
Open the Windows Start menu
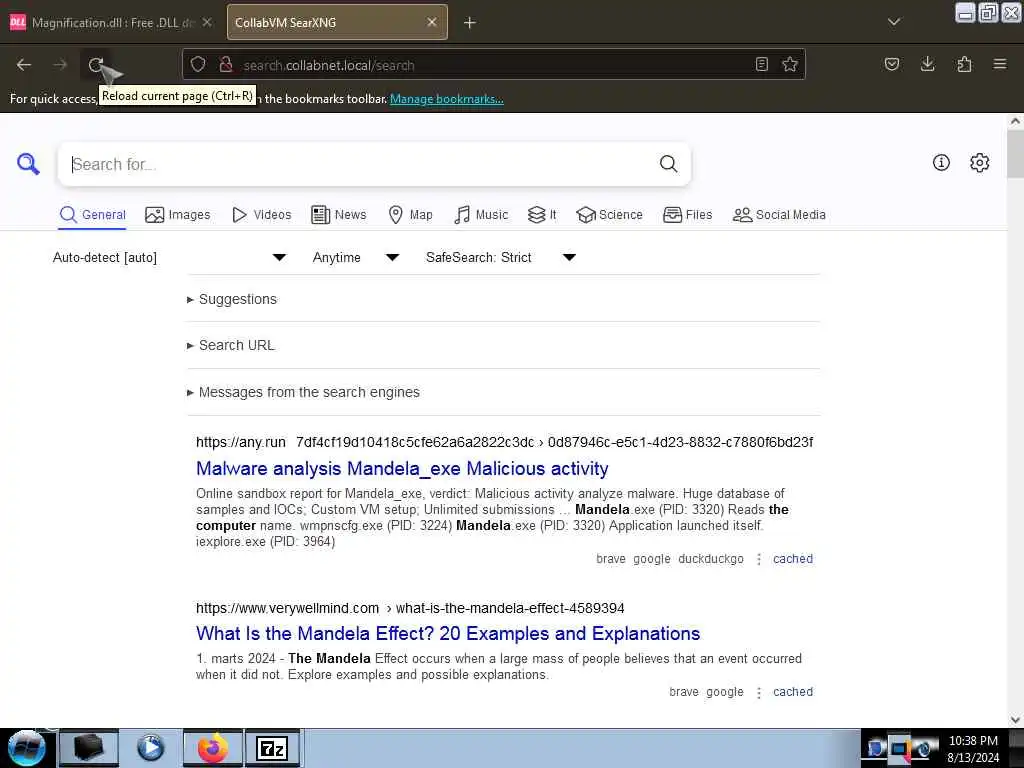[26, 748]
